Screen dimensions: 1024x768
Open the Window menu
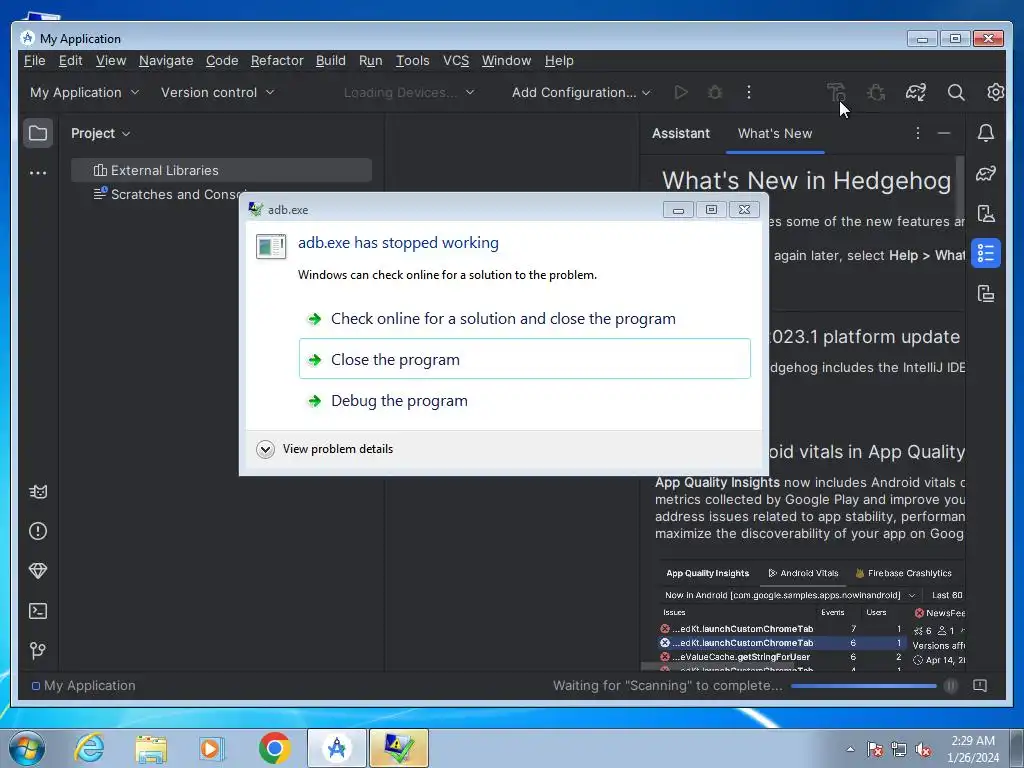(x=506, y=61)
